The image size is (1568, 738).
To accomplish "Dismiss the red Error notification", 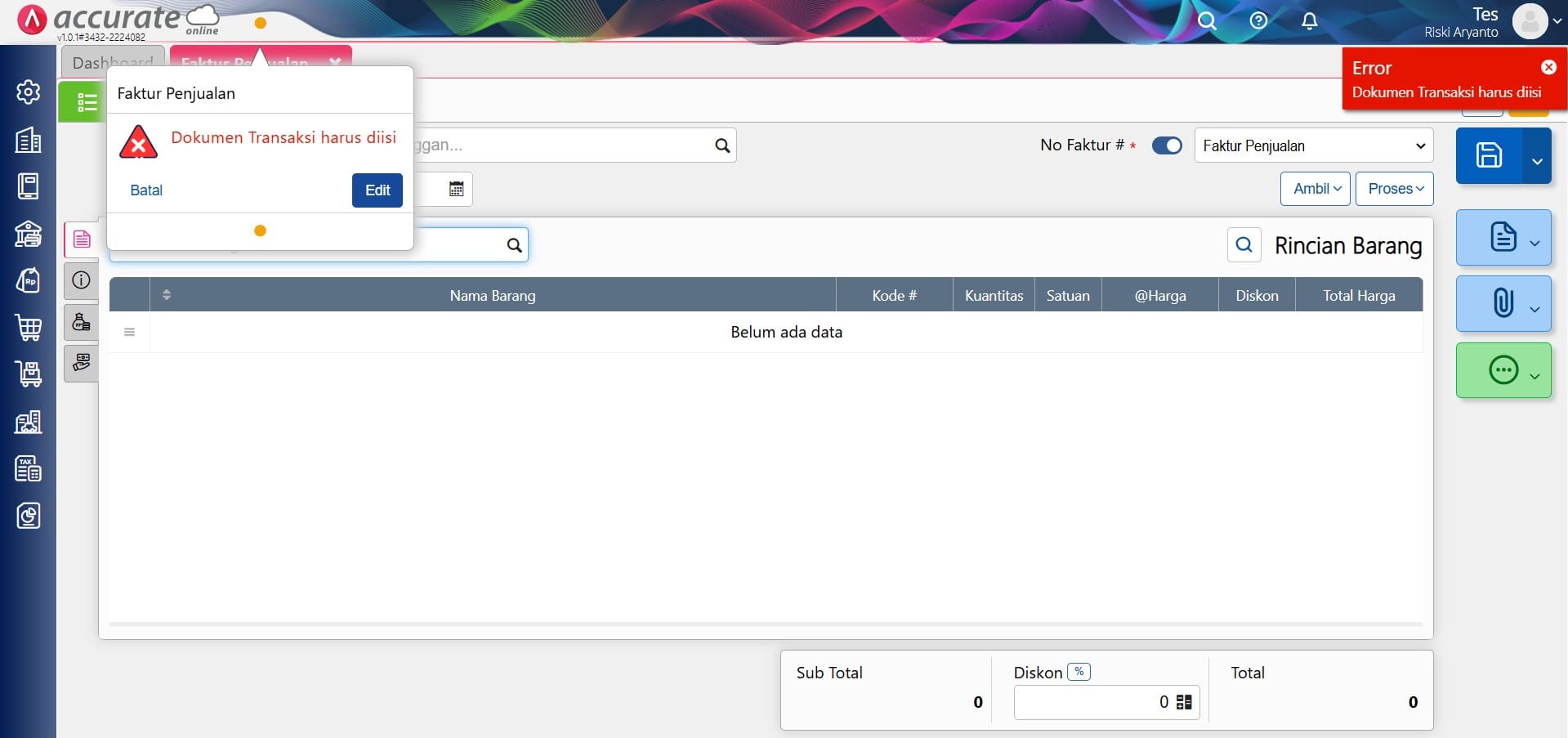I will pyautogui.click(x=1548, y=67).
